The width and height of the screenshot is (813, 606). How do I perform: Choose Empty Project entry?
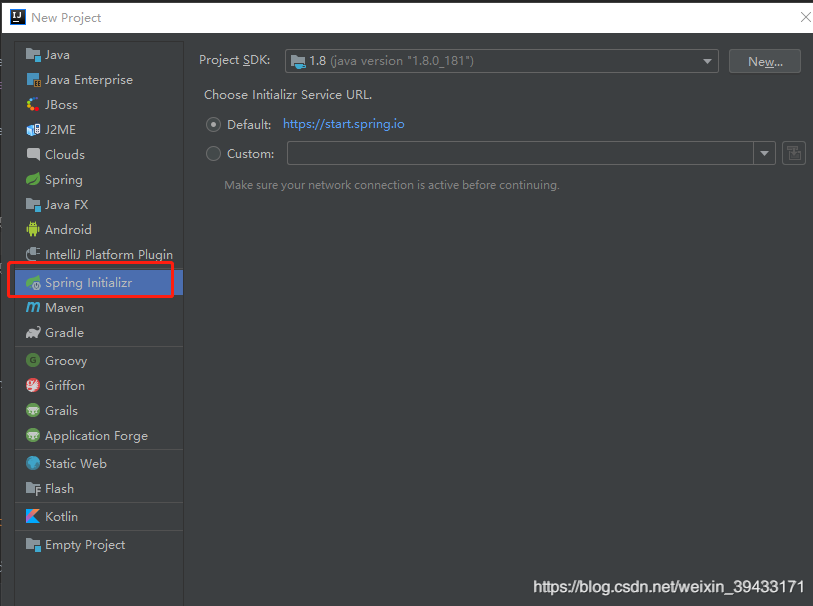pyautogui.click(x=99, y=545)
